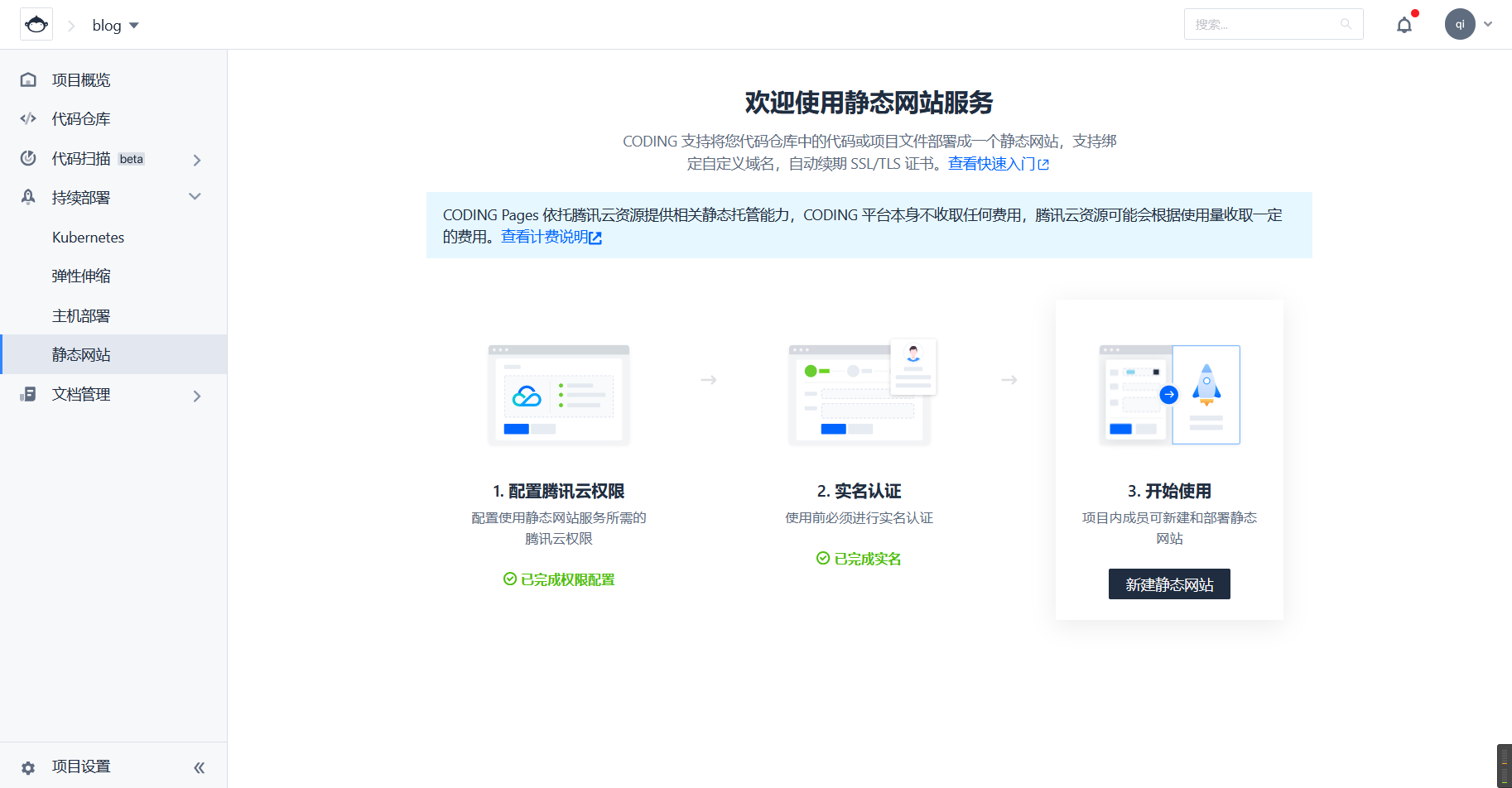Screen dimensions: 1512x788
Task: Click the qi user avatar
Action: 1460,24
